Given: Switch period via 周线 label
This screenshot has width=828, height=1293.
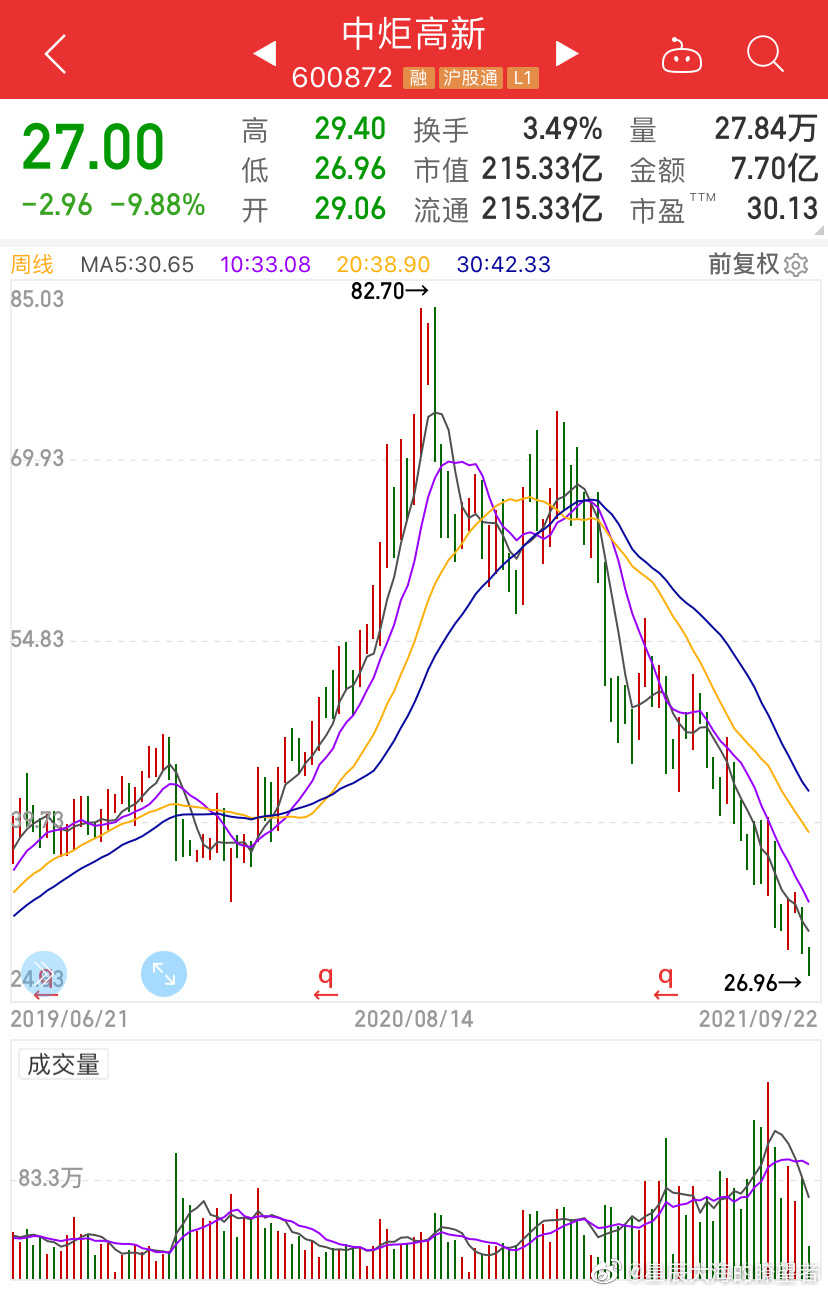Looking at the screenshot, I should (32, 265).
